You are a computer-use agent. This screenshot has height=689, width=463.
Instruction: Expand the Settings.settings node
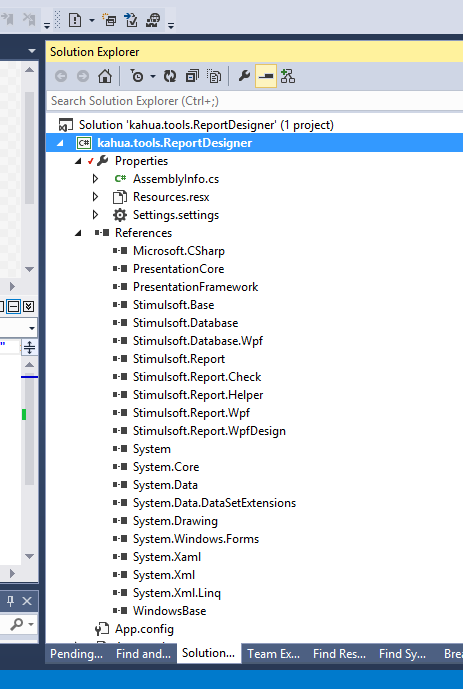click(x=95, y=215)
